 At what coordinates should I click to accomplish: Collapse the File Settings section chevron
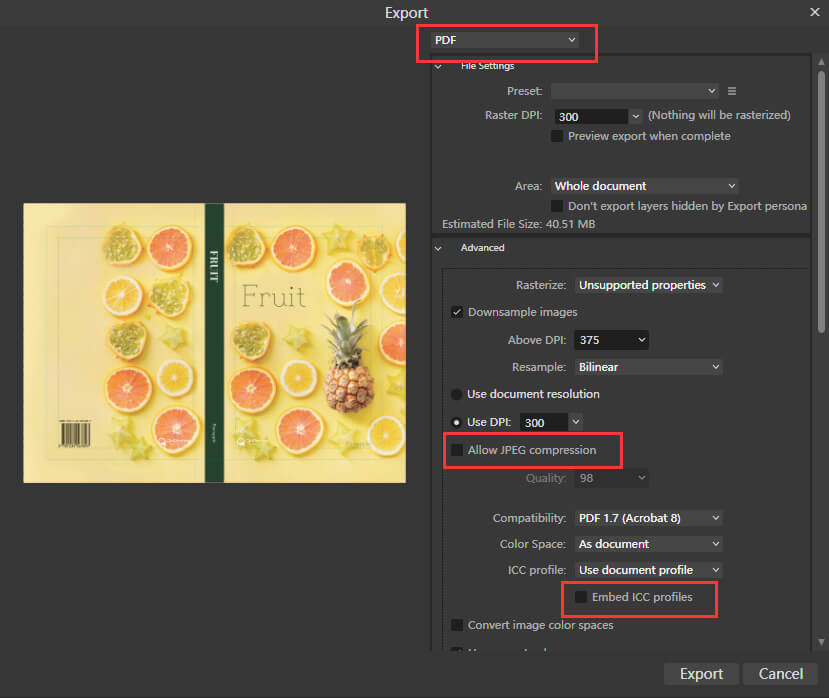438,67
